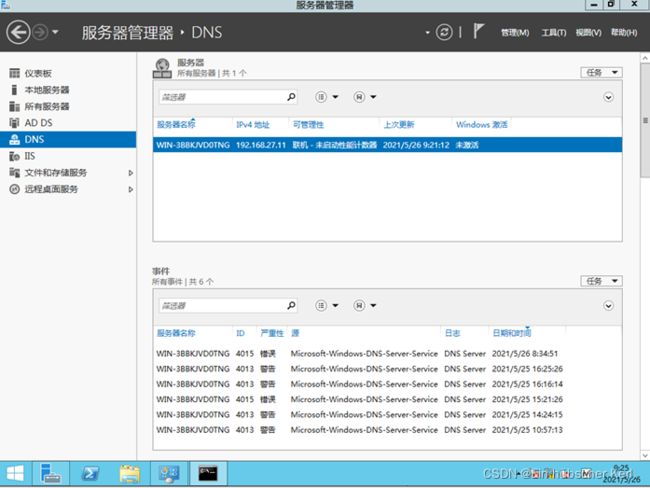Open the 帮助(H) menu

pos(624,32)
